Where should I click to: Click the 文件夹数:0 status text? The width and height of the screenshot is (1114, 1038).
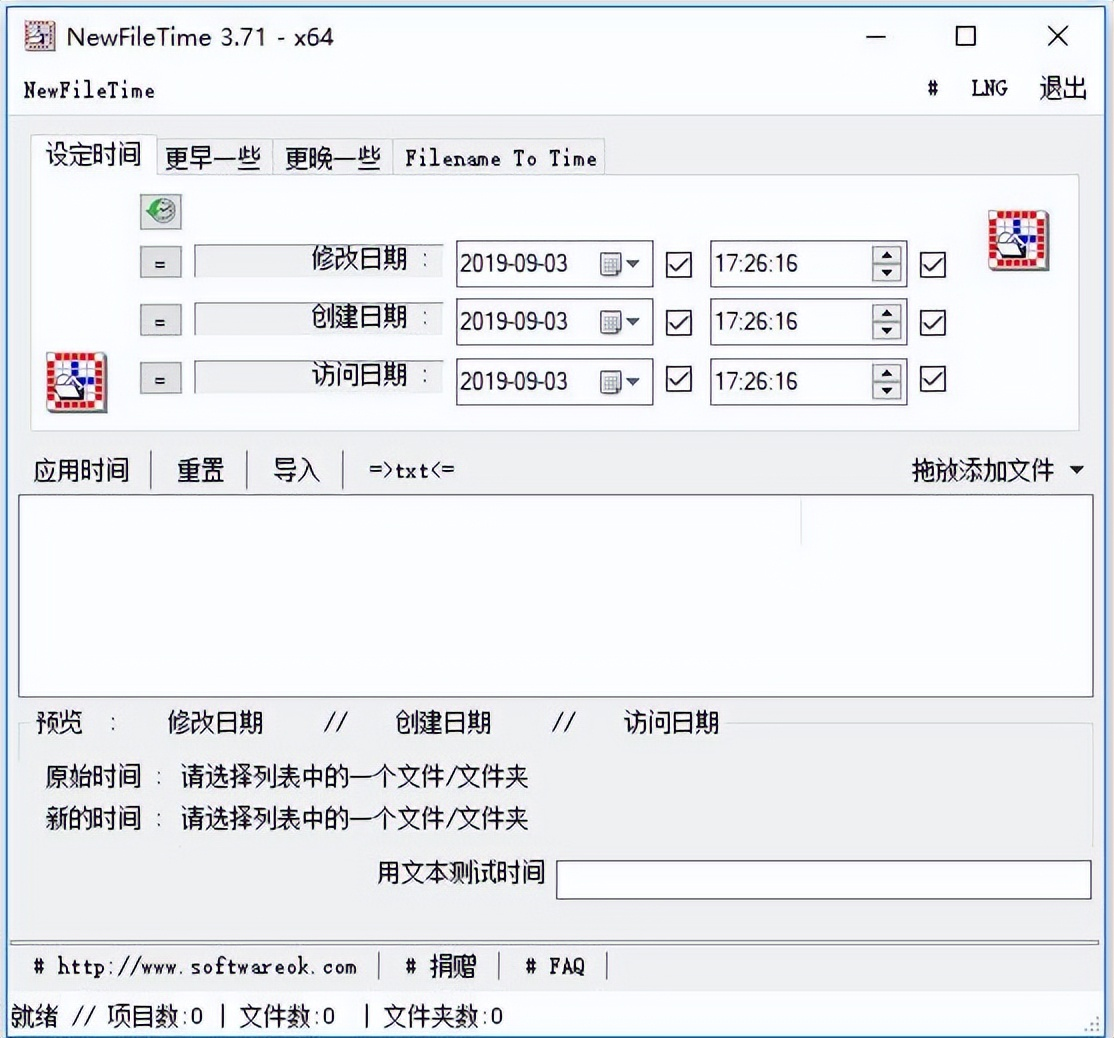tap(443, 1017)
